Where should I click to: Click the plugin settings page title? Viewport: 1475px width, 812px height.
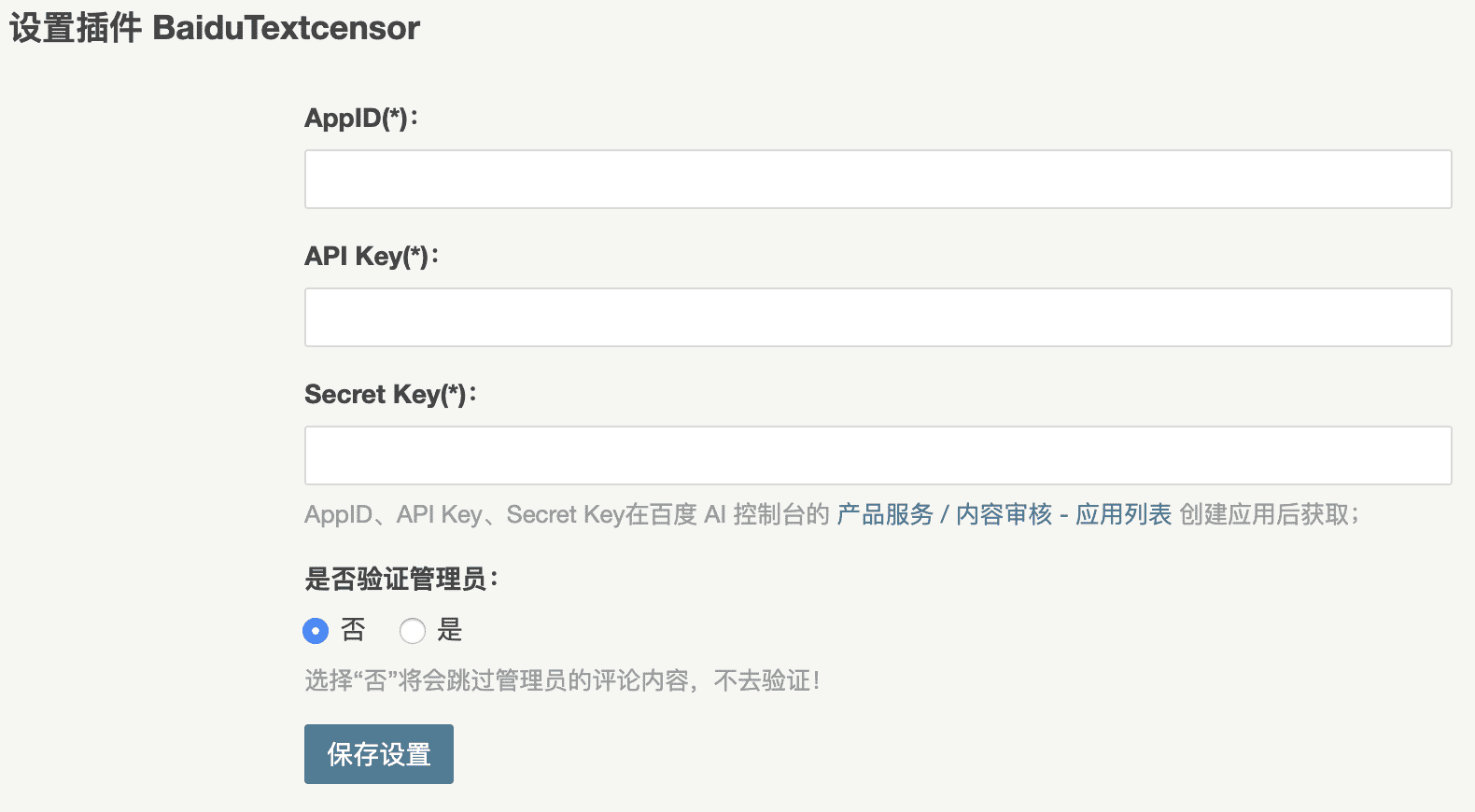[215, 28]
